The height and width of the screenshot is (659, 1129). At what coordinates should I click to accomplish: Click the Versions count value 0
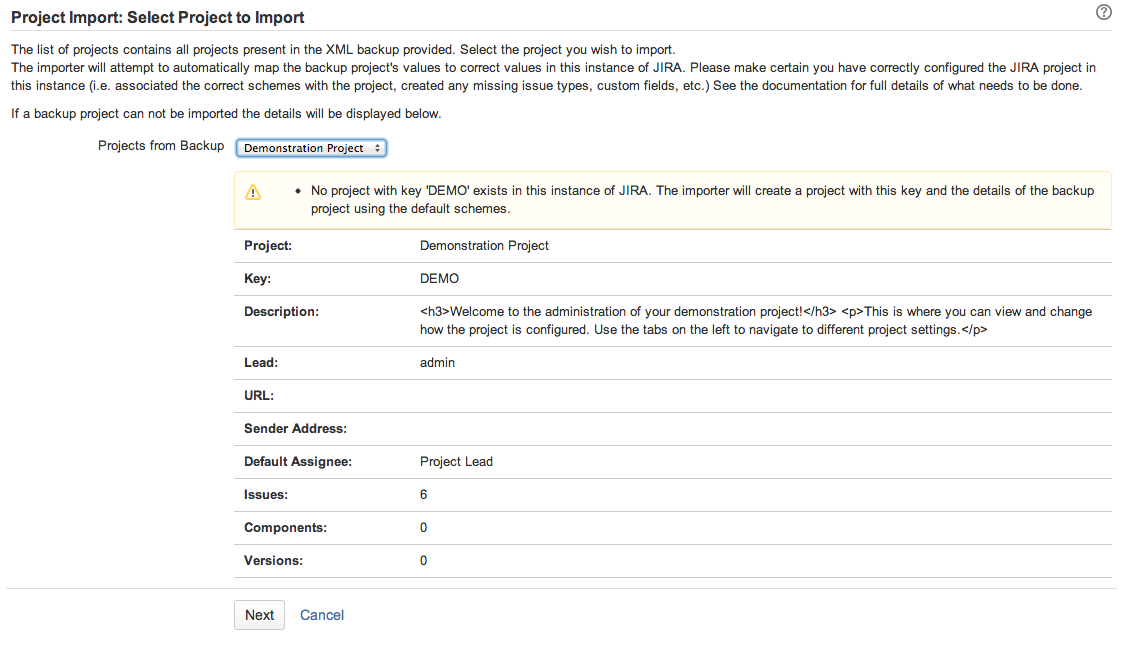(x=424, y=561)
